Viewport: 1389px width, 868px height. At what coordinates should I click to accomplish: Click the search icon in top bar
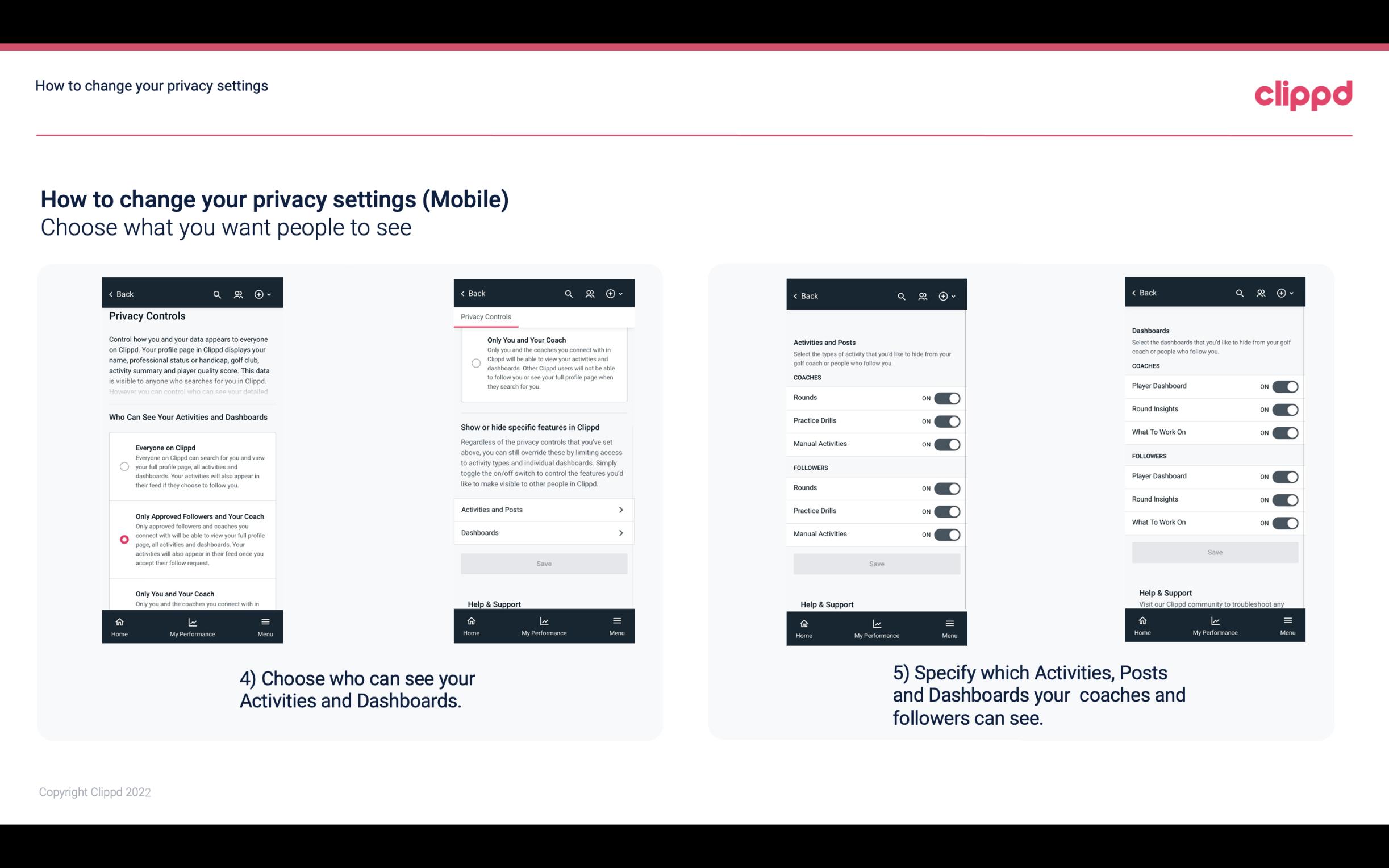pyautogui.click(x=217, y=294)
